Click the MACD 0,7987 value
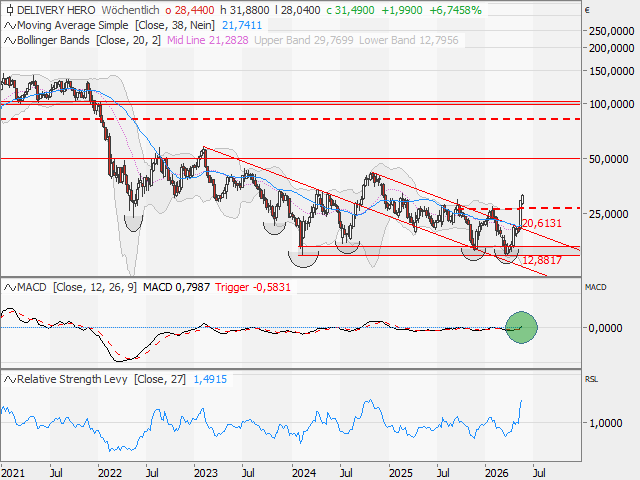Screen dimensions: 640x480 click(176, 287)
